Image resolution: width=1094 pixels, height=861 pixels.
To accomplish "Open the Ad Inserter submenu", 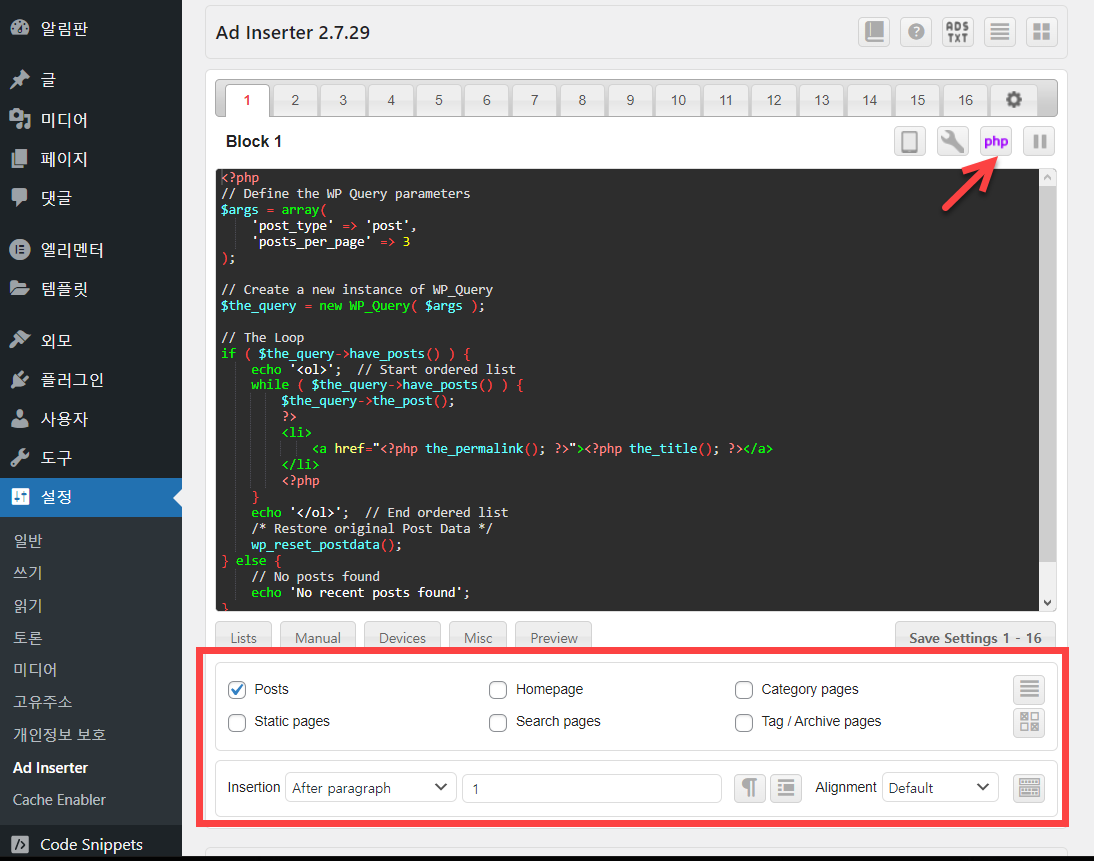I will (50, 768).
